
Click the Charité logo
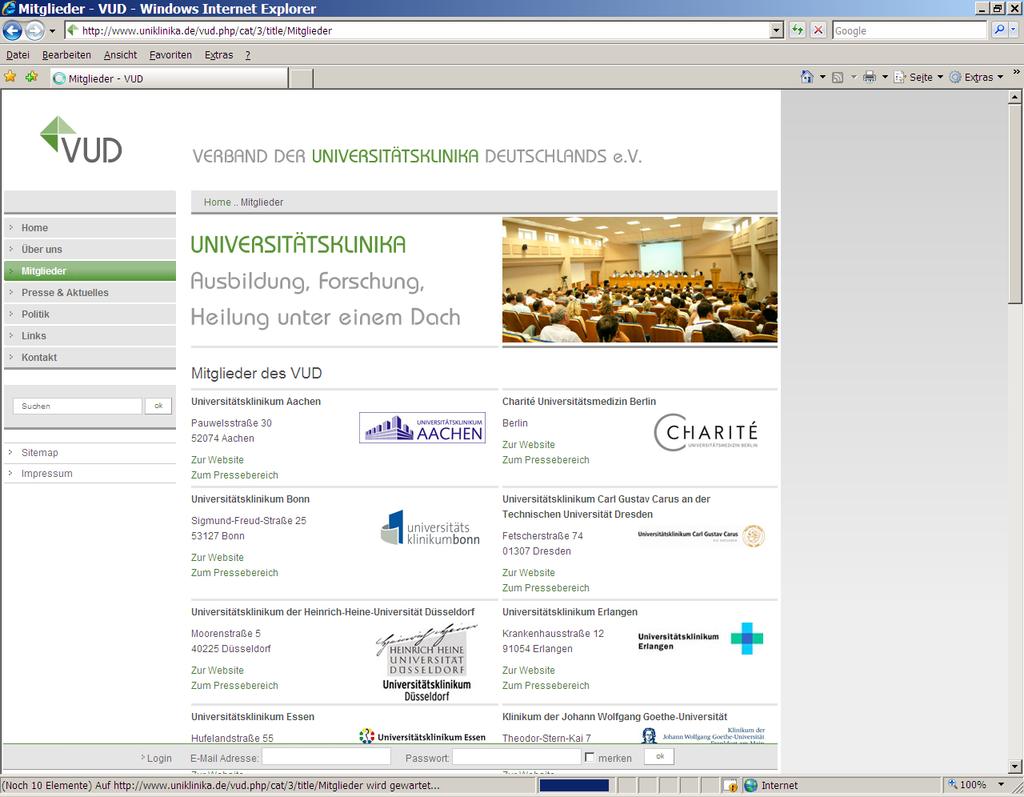coord(706,432)
